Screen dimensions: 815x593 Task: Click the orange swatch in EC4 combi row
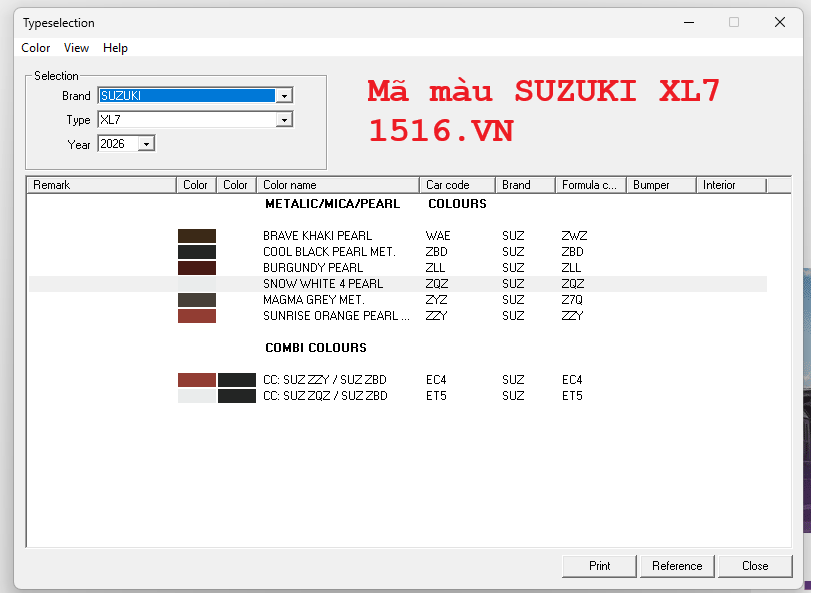196,380
